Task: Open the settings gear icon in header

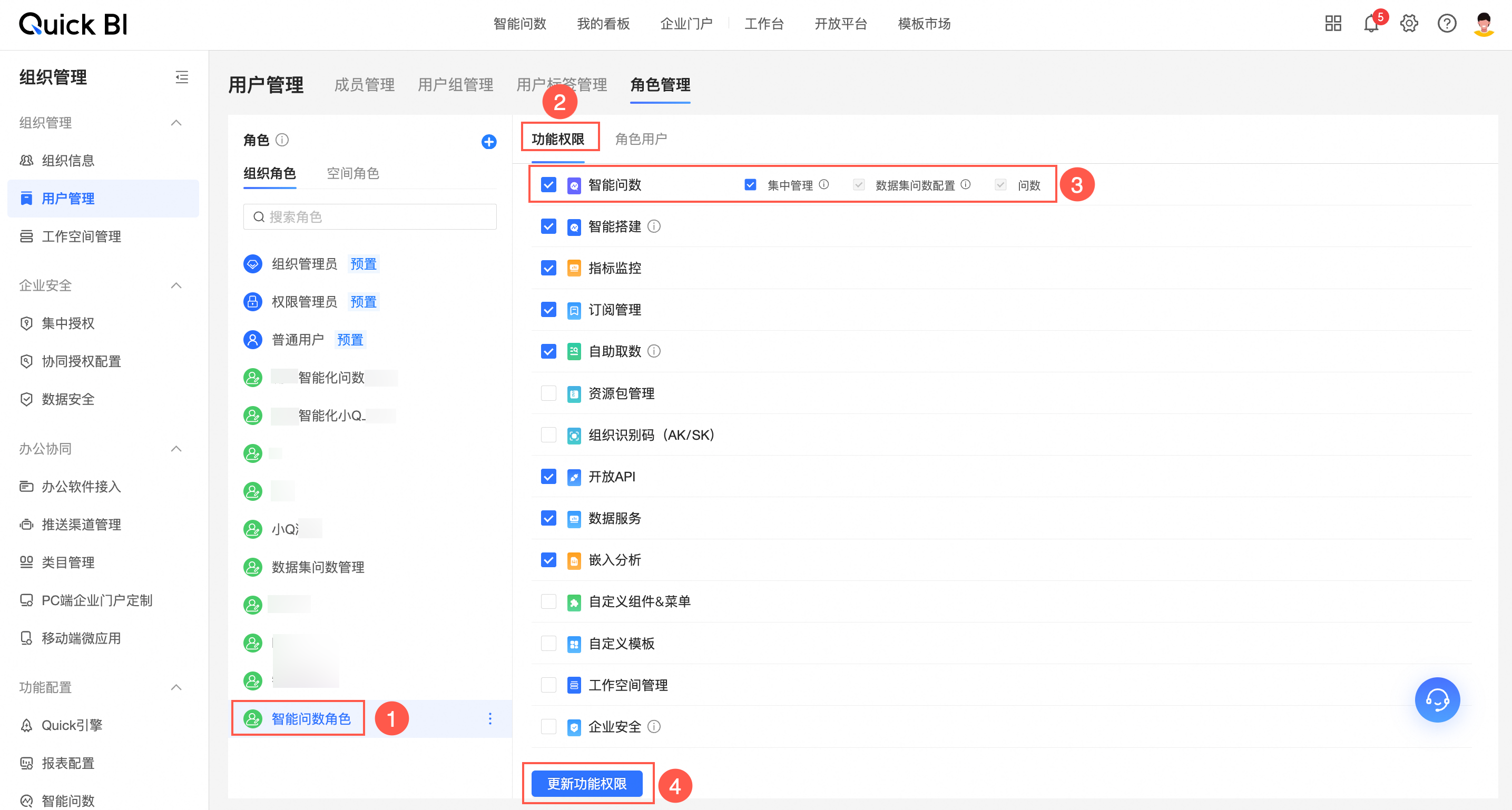Action: [x=1409, y=24]
